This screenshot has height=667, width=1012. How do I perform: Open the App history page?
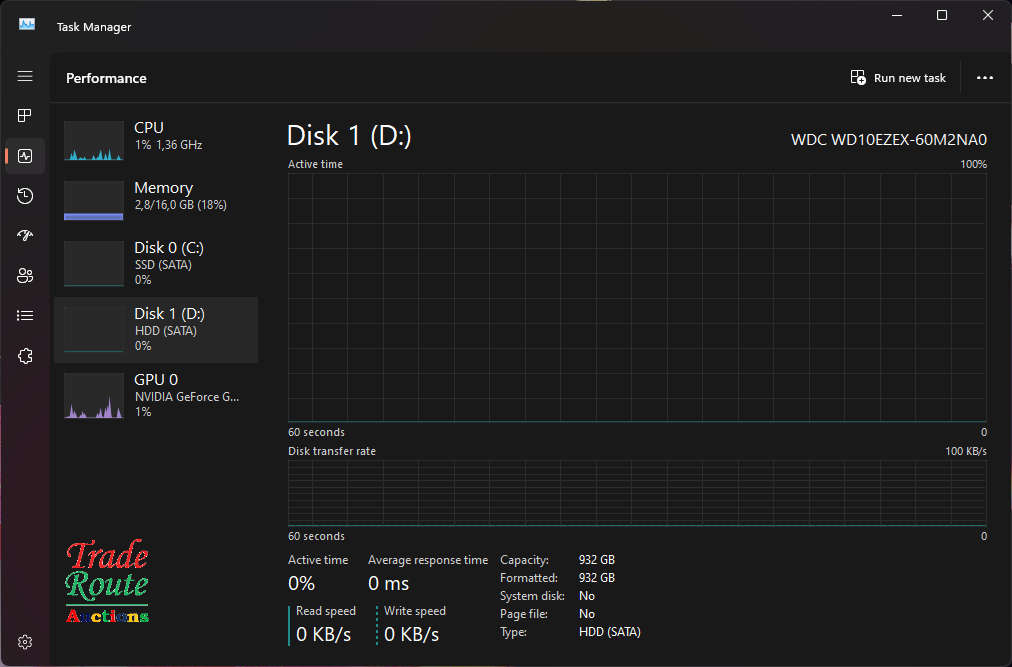point(25,196)
